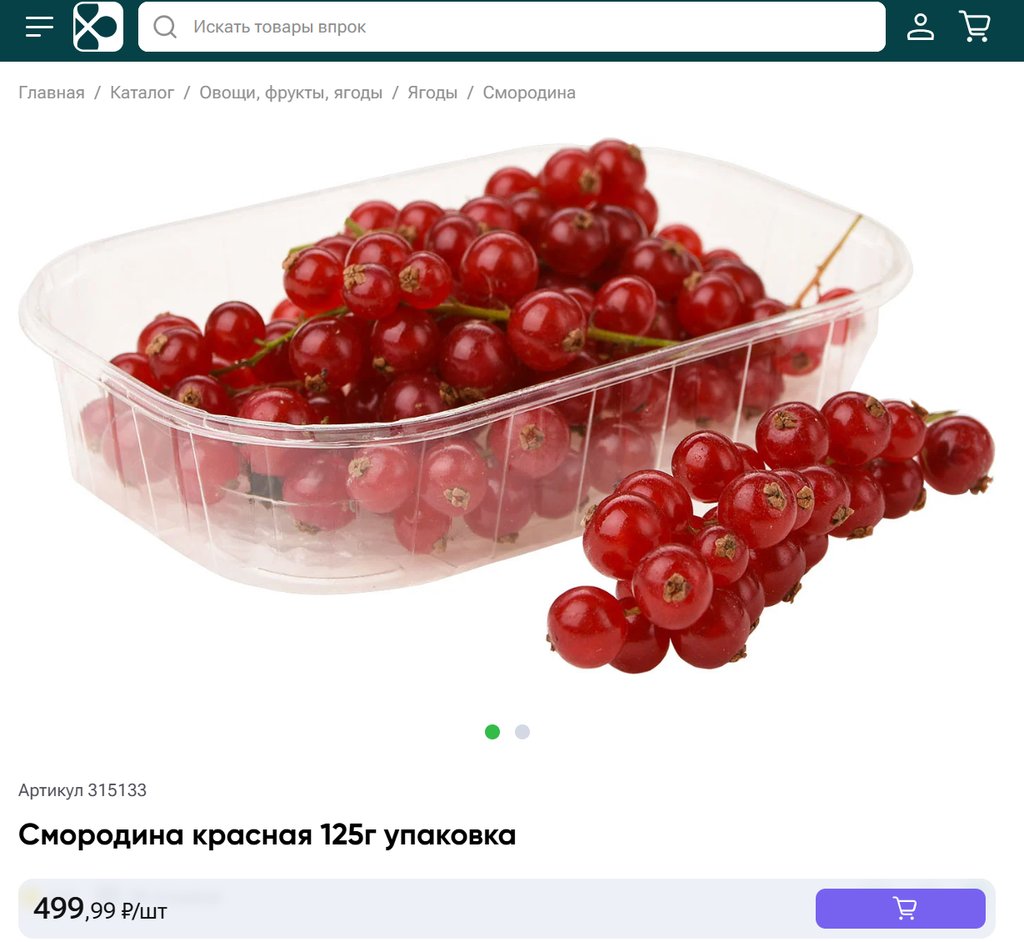1024x942 pixels.
Task: Click the red currant product photo
Action: 507,405
